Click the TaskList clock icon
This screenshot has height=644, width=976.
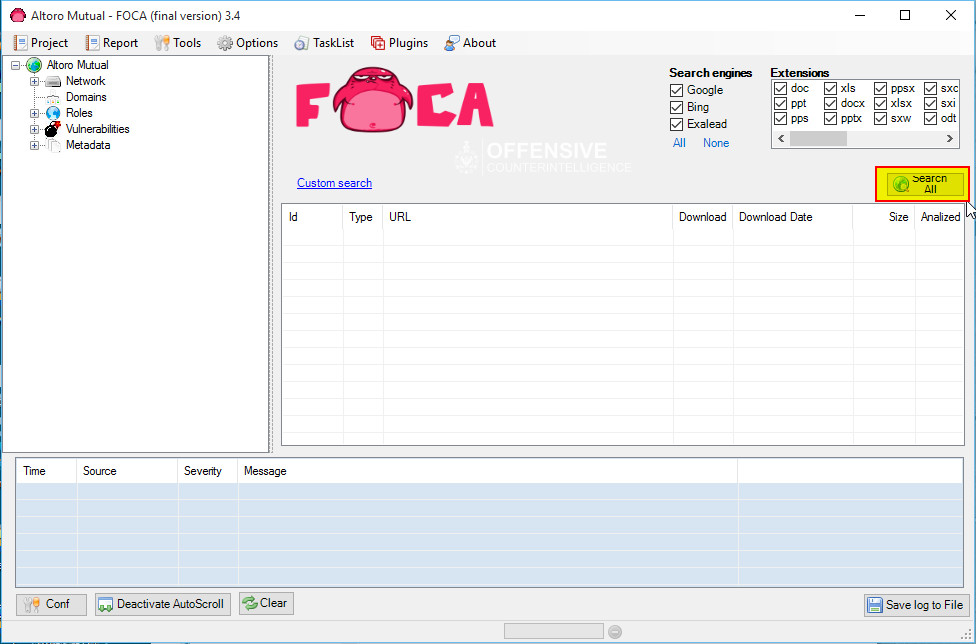[x=301, y=44]
